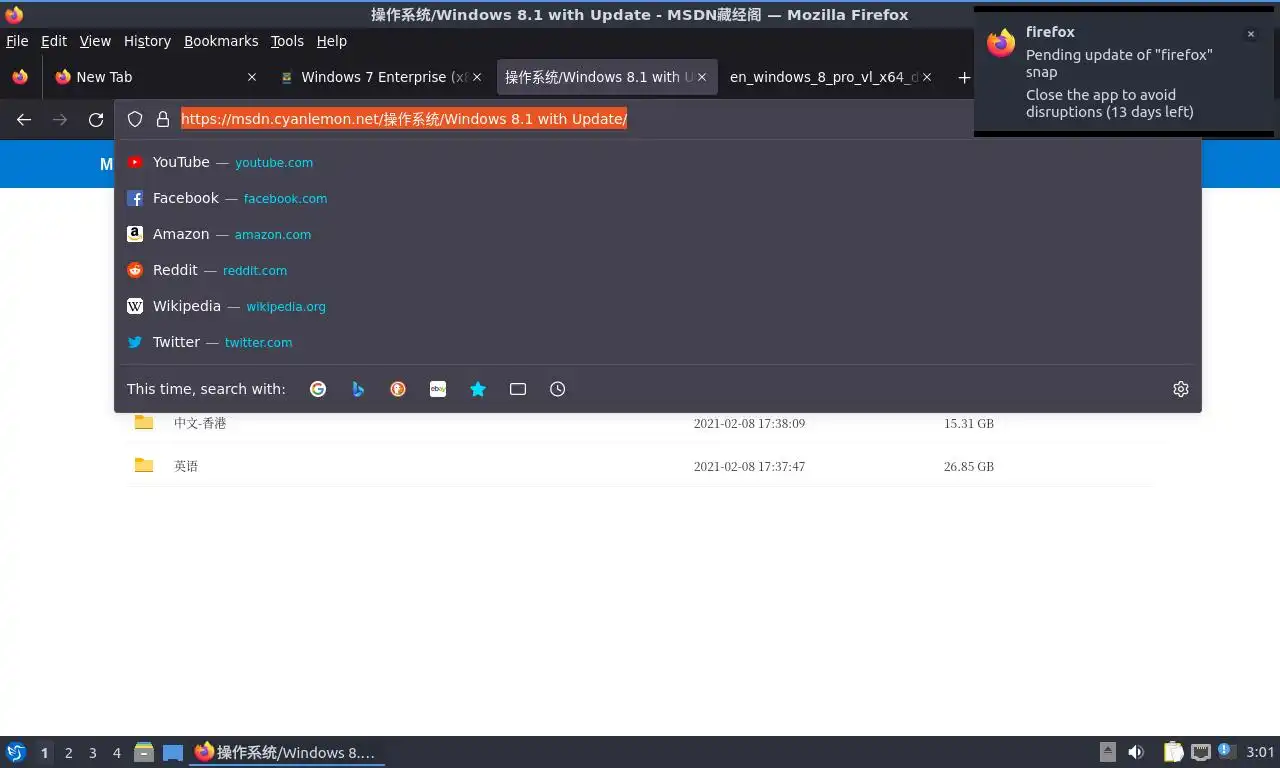Click the Back navigation arrow

[x=24, y=120]
